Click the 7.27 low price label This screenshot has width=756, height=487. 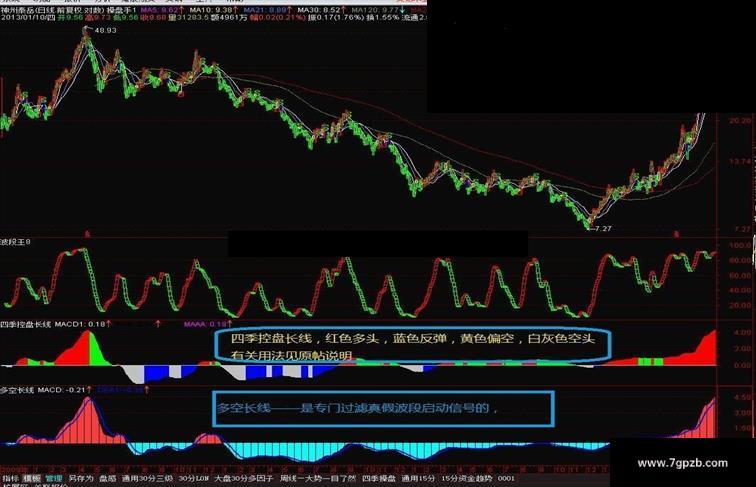tap(603, 229)
